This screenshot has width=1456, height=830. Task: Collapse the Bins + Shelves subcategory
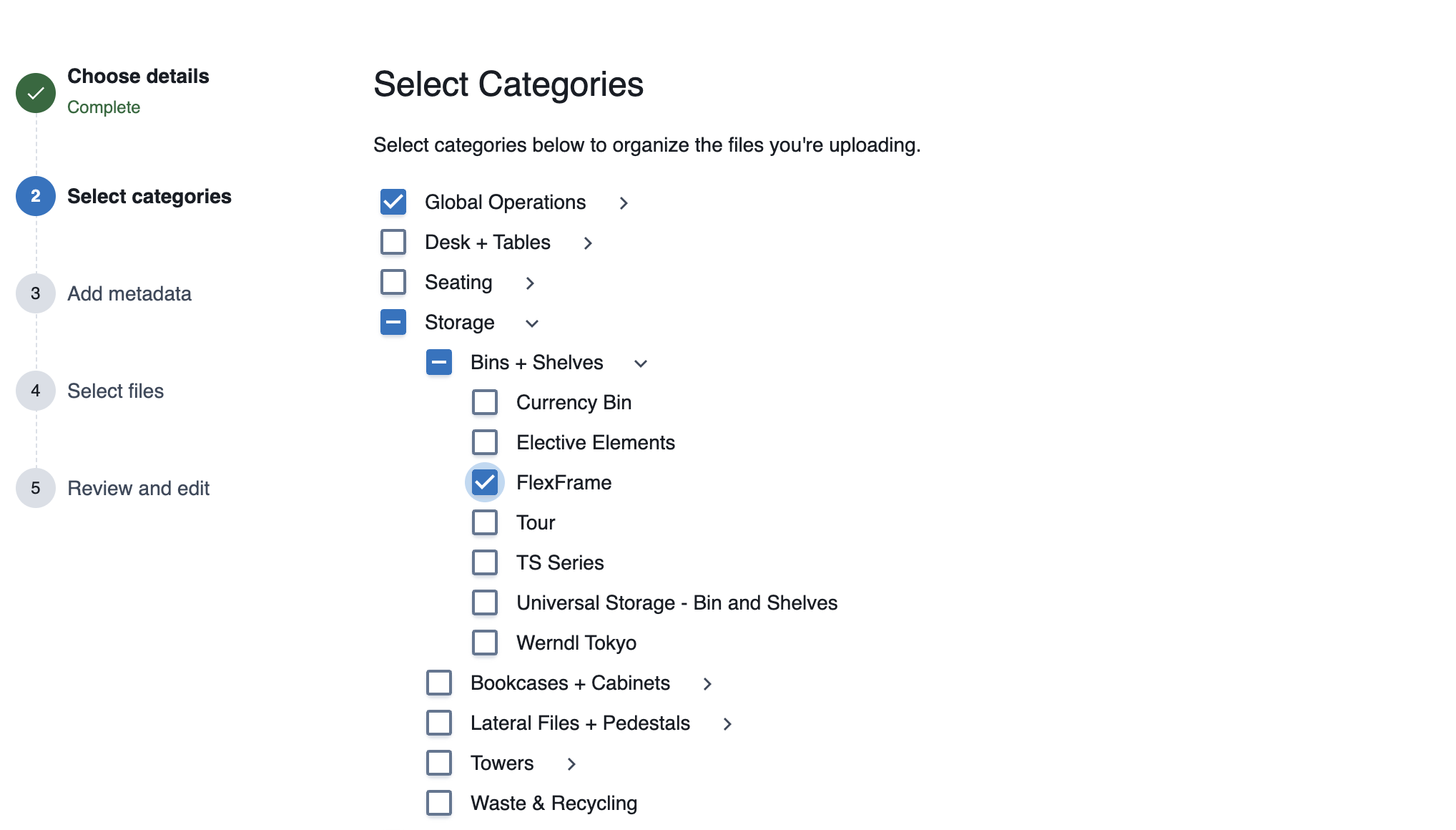[641, 363]
